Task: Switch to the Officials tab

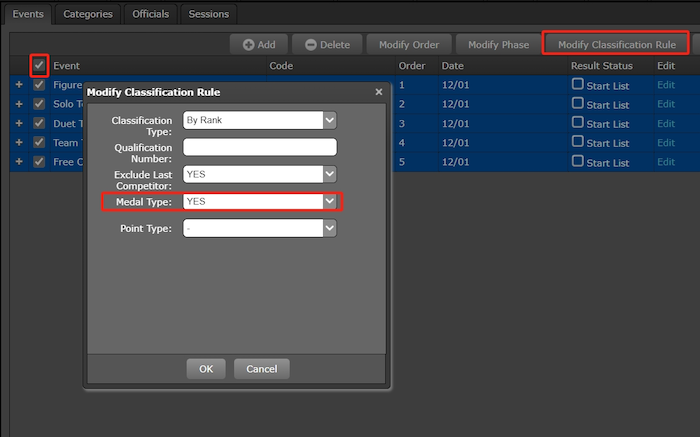Action: [152, 14]
